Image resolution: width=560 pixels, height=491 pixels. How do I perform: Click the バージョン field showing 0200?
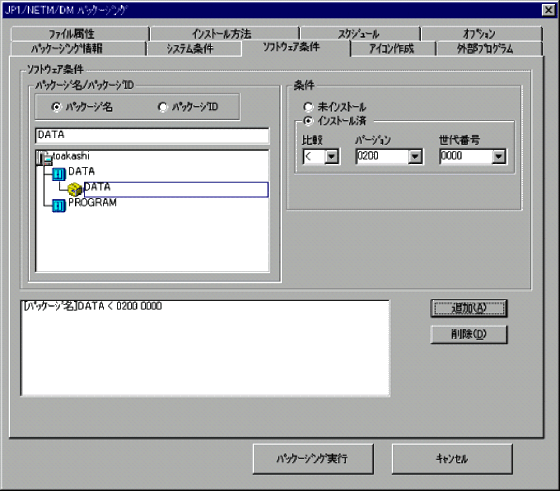[x=383, y=156]
